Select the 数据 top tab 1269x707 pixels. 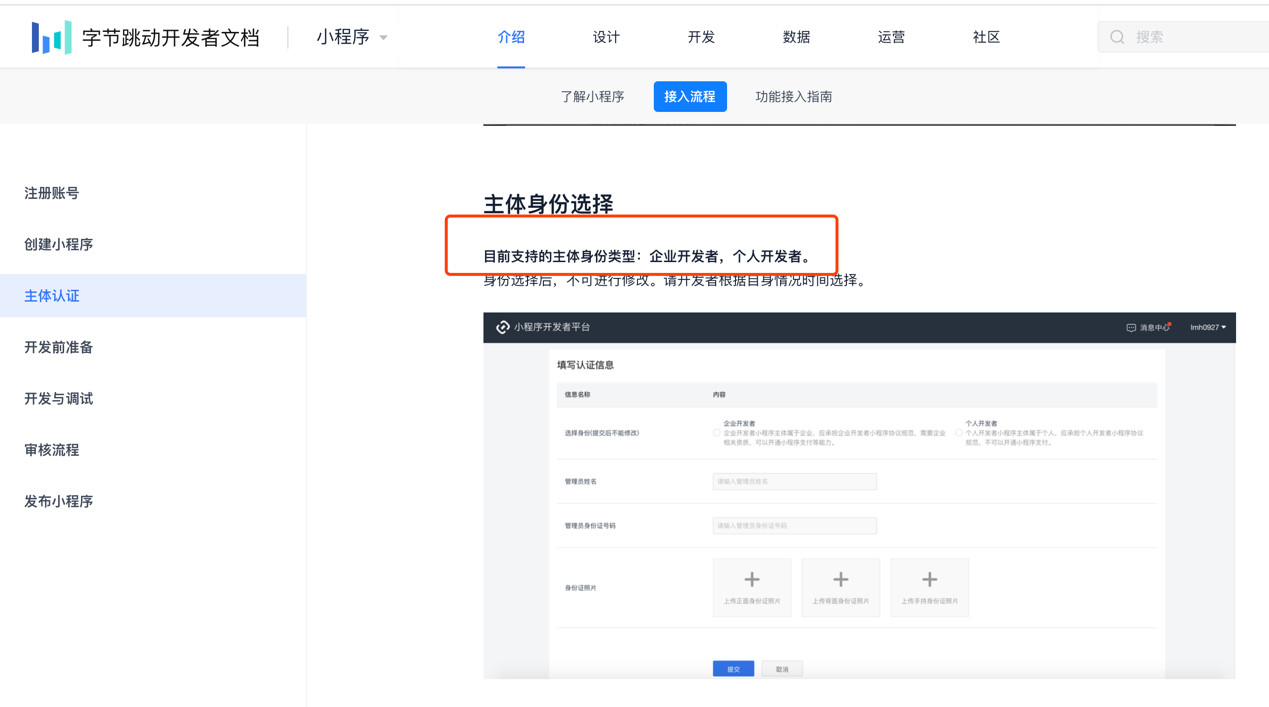(x=796, y=37)
